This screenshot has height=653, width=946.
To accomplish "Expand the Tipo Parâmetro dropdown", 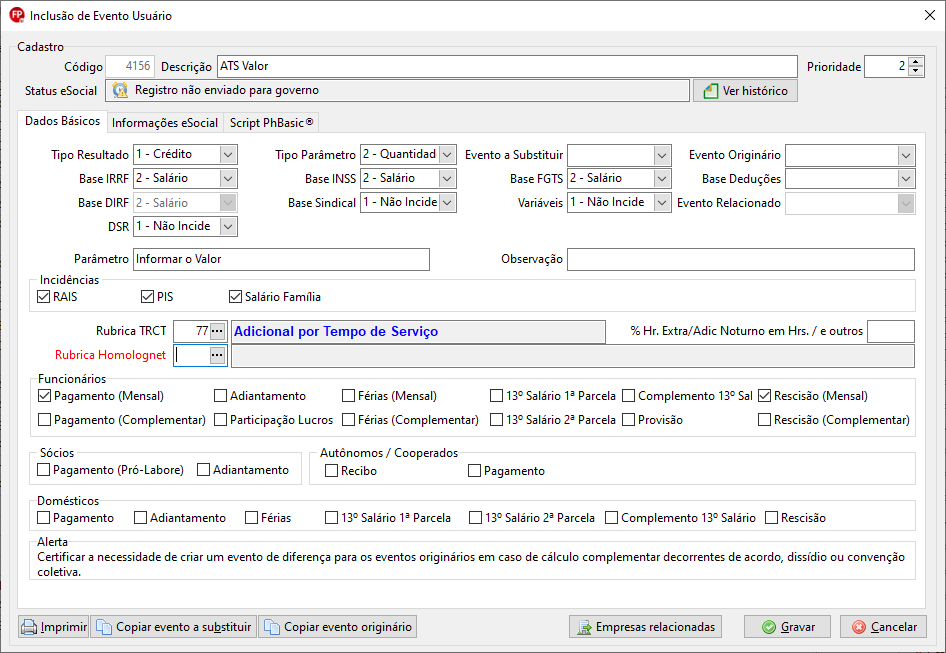I will (447, 154).
